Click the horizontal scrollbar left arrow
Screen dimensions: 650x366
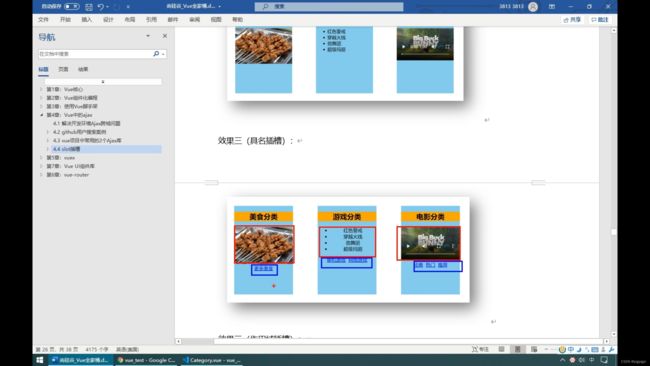178,341
